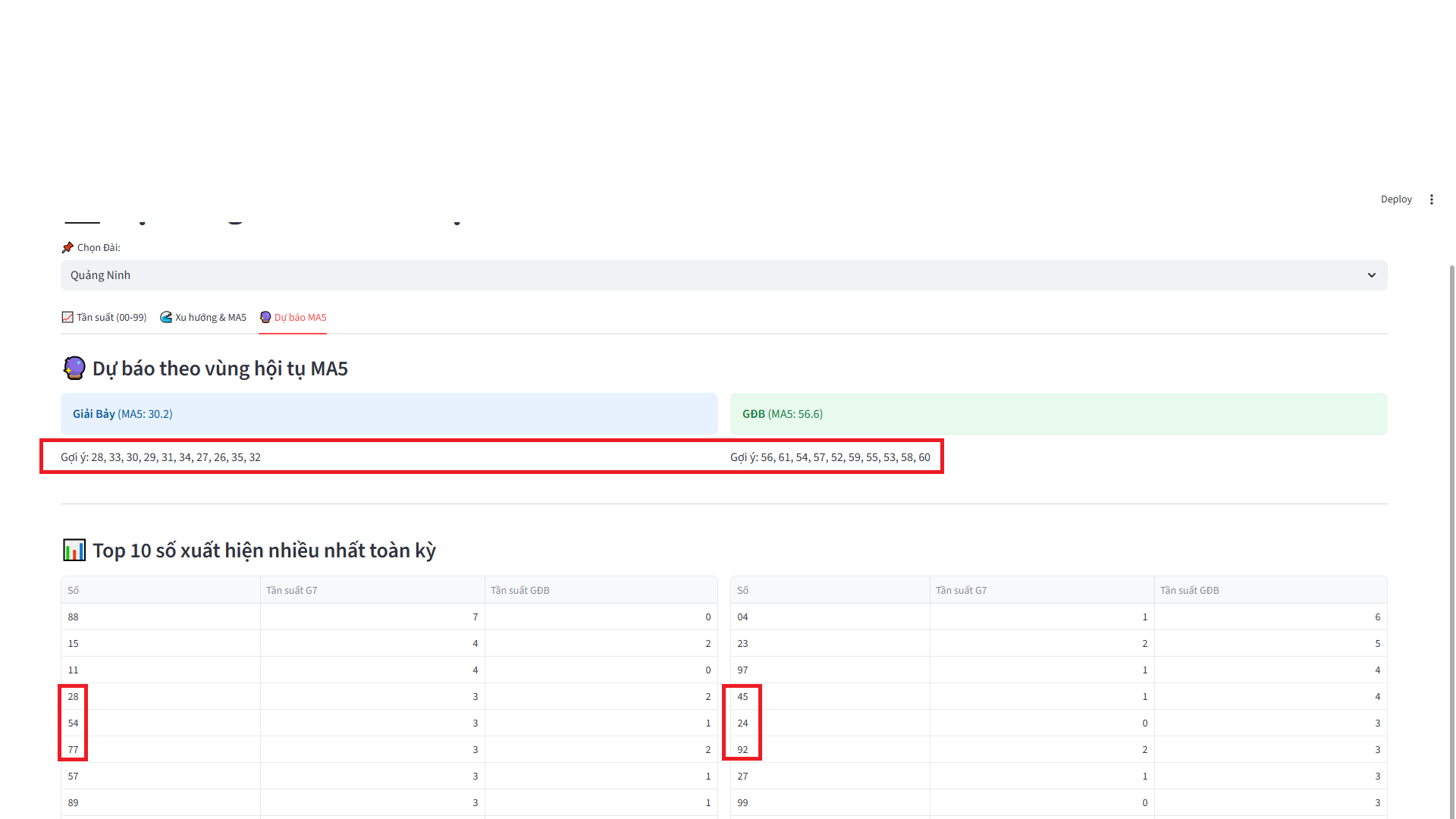This screenshot has width=1456, height=819.
Task: Select cell 92 in right table
Action: pyautogui.click(x=830, y=749)
